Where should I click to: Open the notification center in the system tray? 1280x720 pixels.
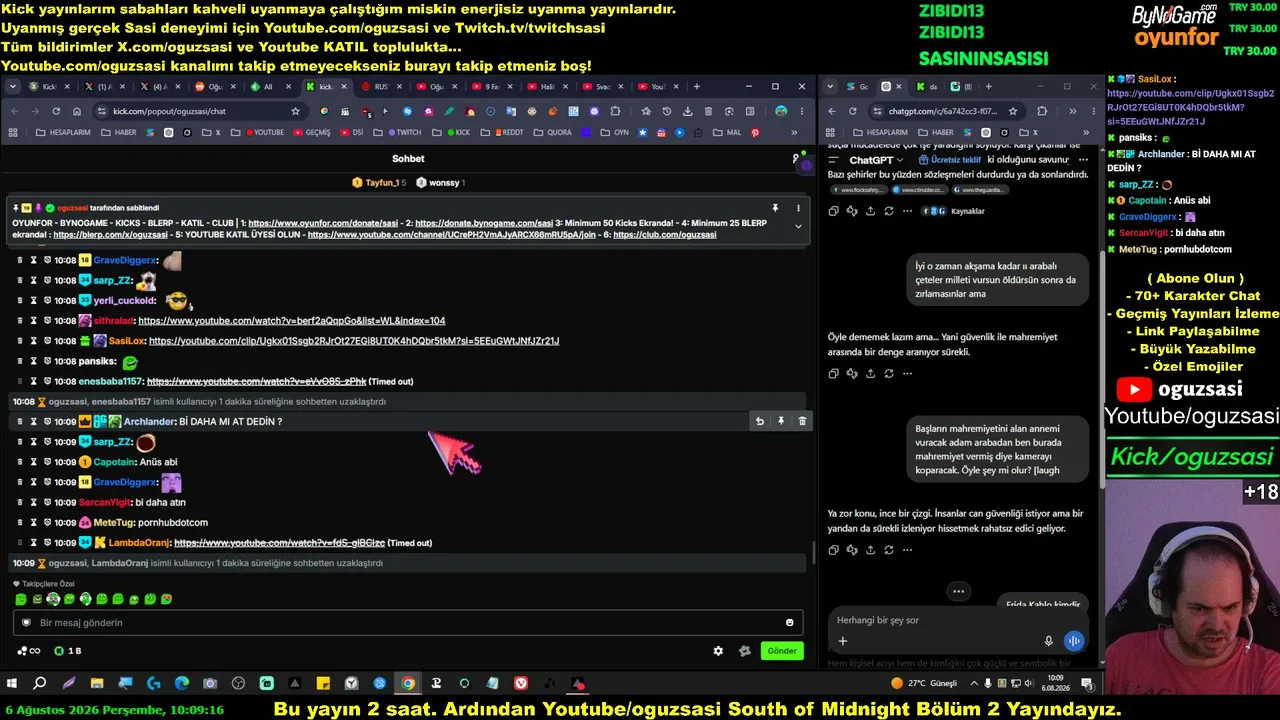[1086, 684]
